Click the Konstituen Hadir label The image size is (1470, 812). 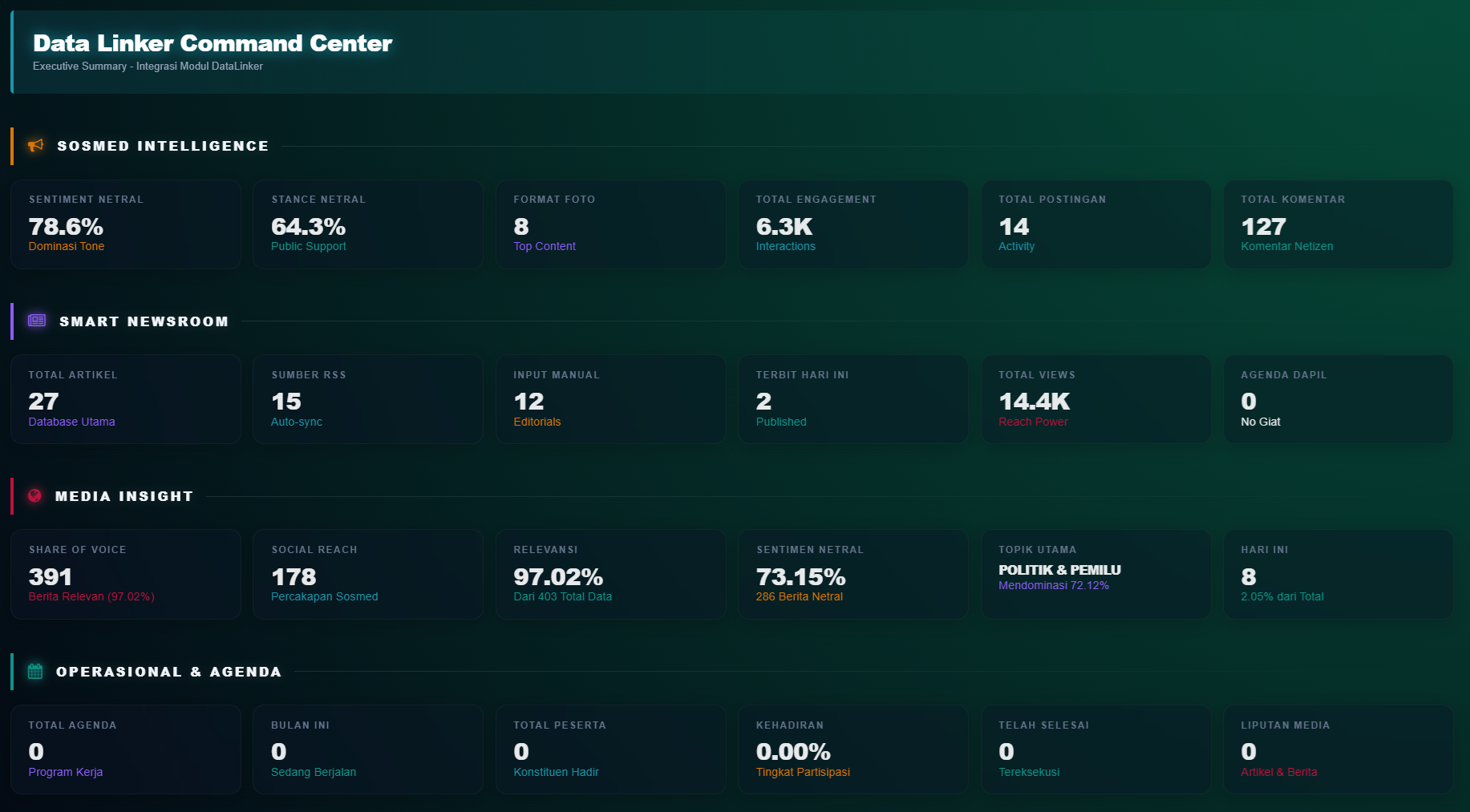click(557, 773)
